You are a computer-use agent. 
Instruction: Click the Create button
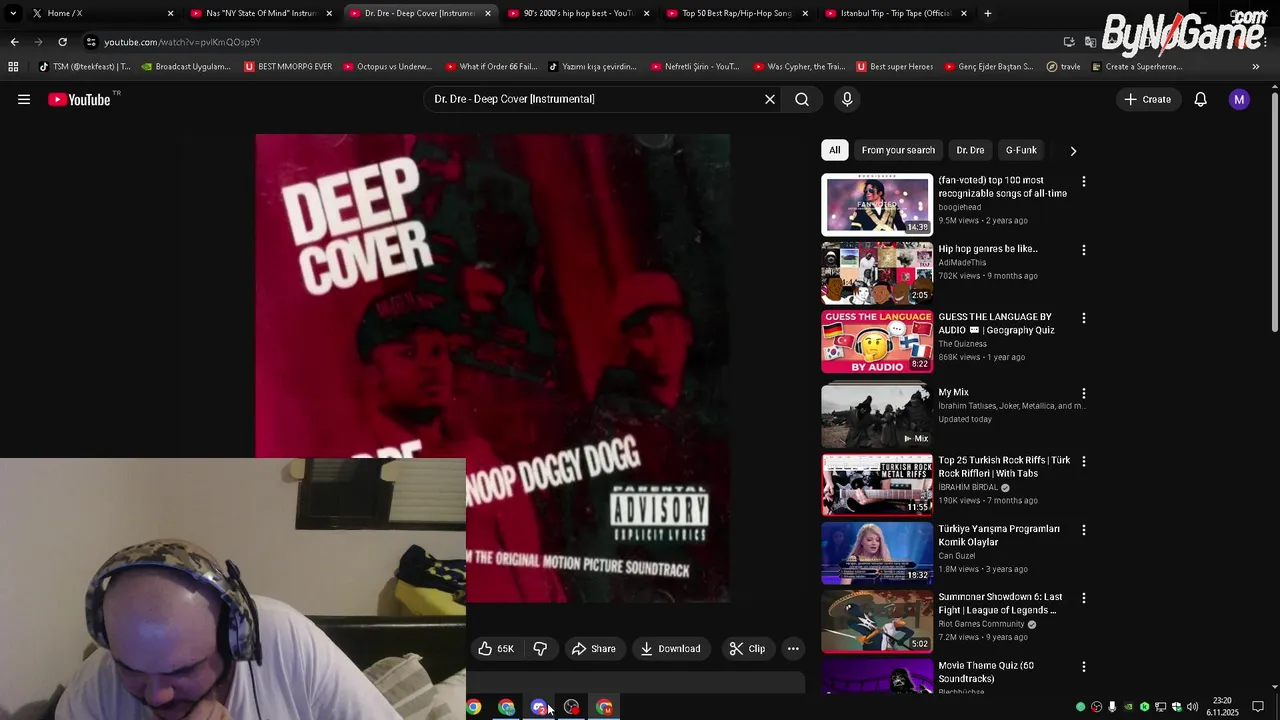(1147, 99)
